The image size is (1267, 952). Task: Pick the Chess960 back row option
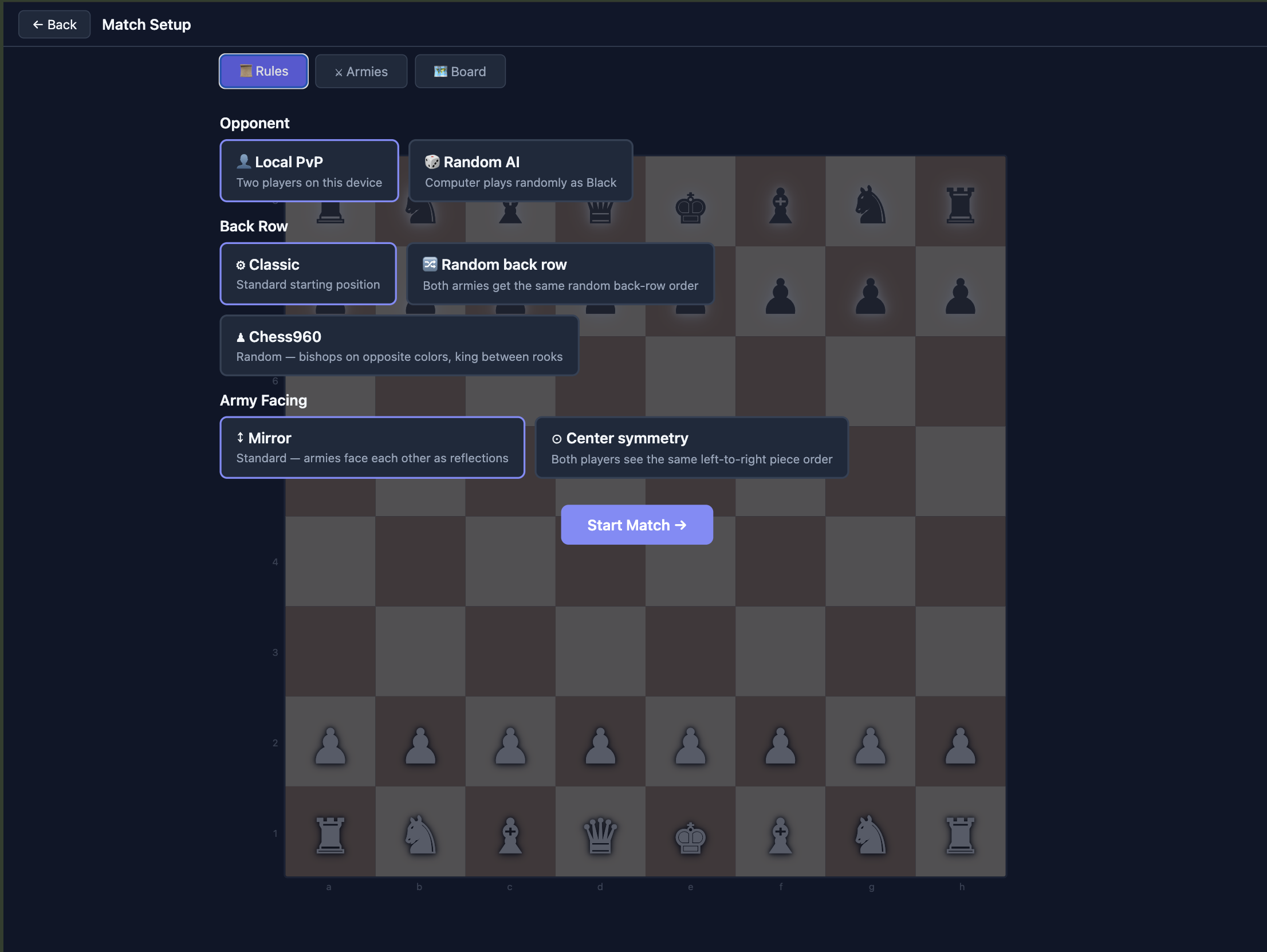(399, 345)
